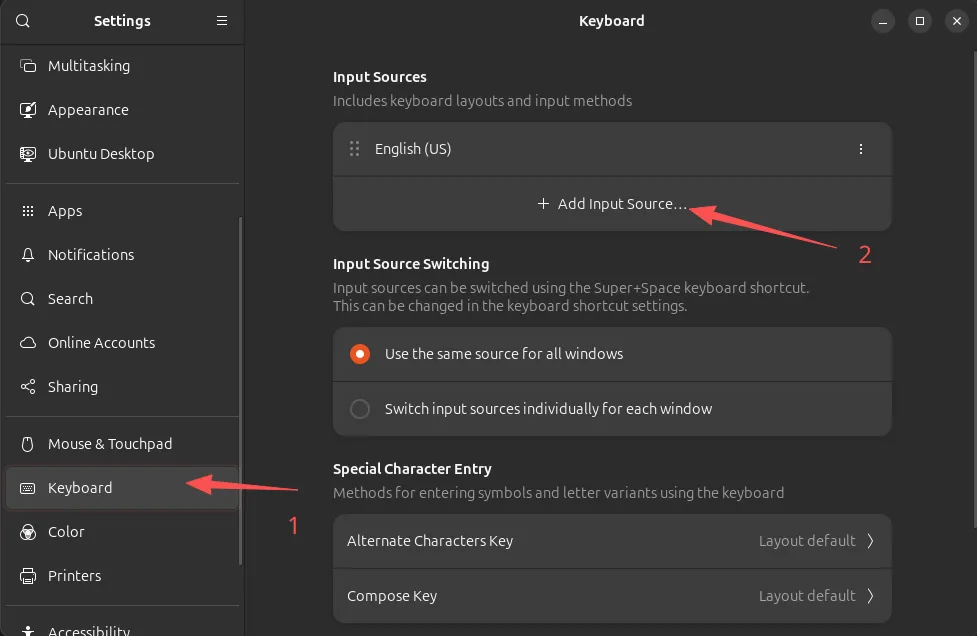Click the Ubuntu Desktop sidebar icon
The image size is (977, 636).
(x=28, y=154)
